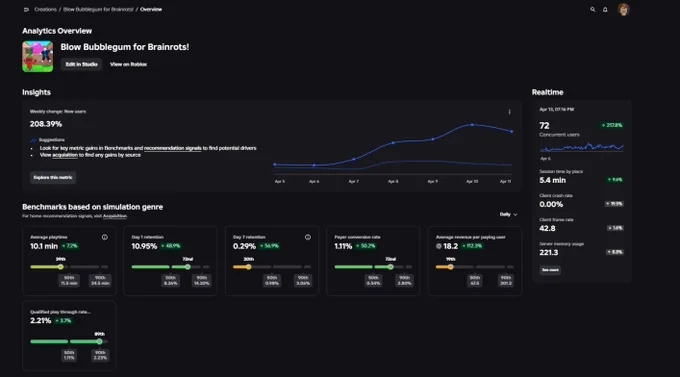Select the Overview breadcrumb item
Screen dimensions: 680x377
tap(151, 10)
